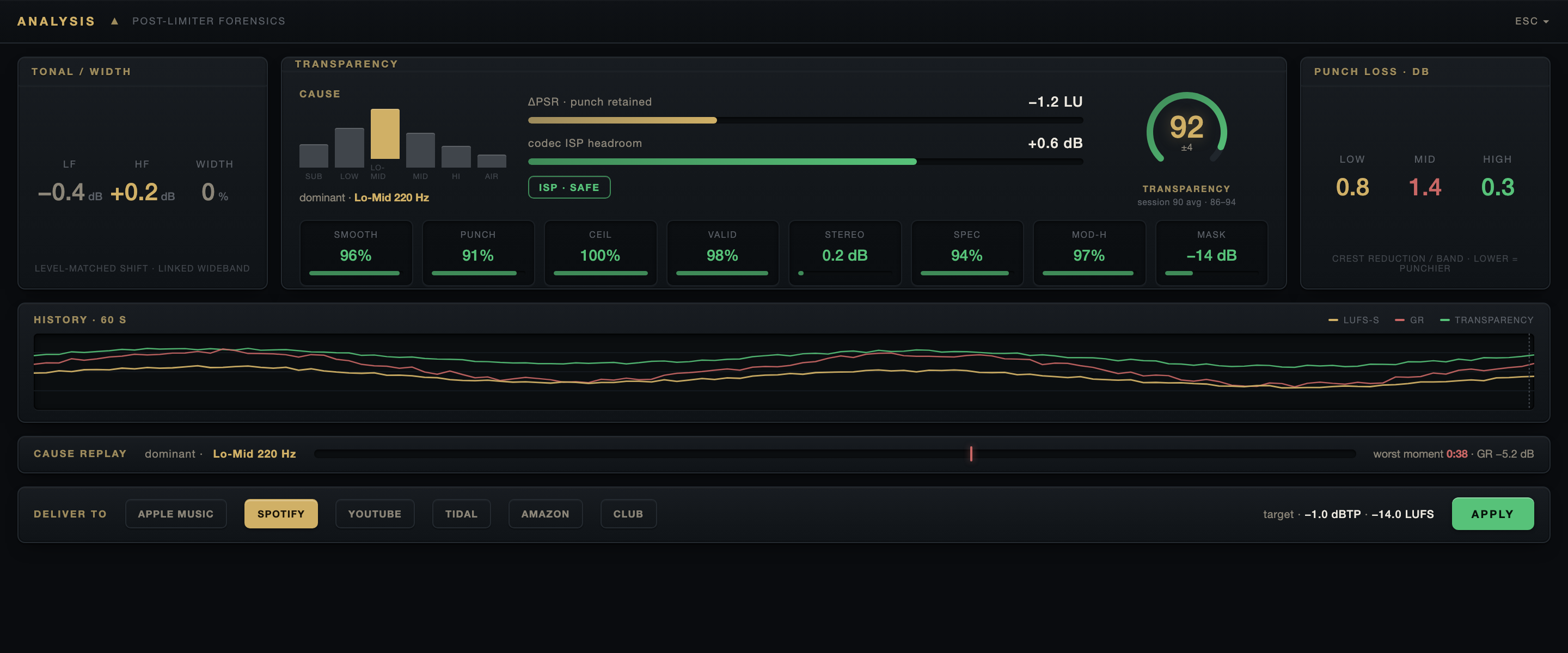Click the history graph dotted playhead line
This screenshot has width=1568, height=653.
(1529, 371)
